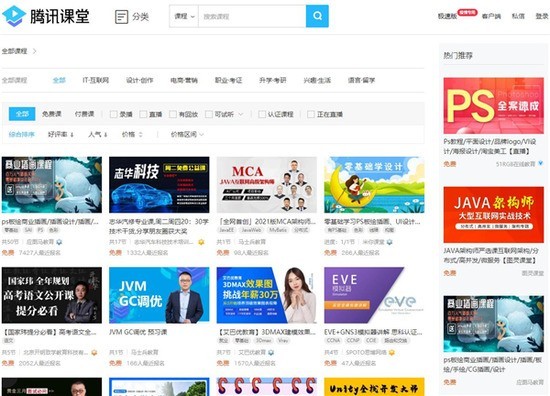Open the JVM GC调优 course thumbnail

tap(159, 295)
